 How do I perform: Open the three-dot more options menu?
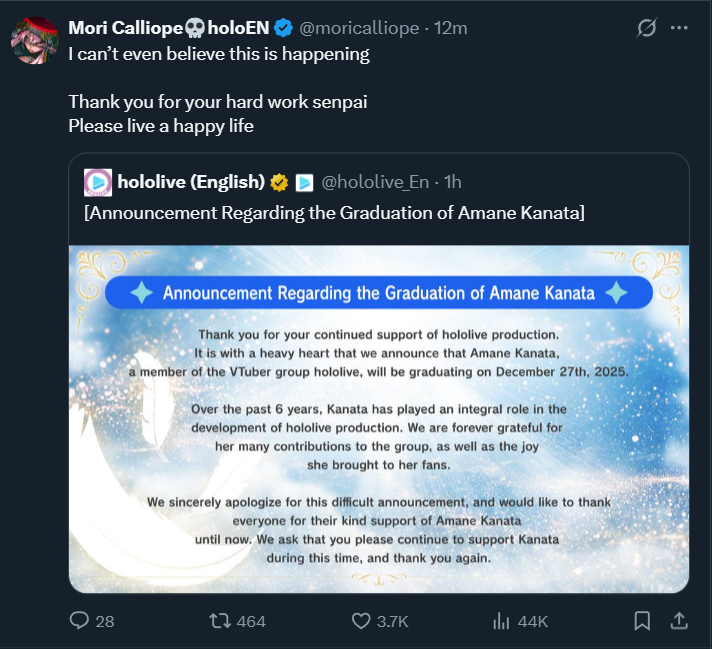click(681, 29)
